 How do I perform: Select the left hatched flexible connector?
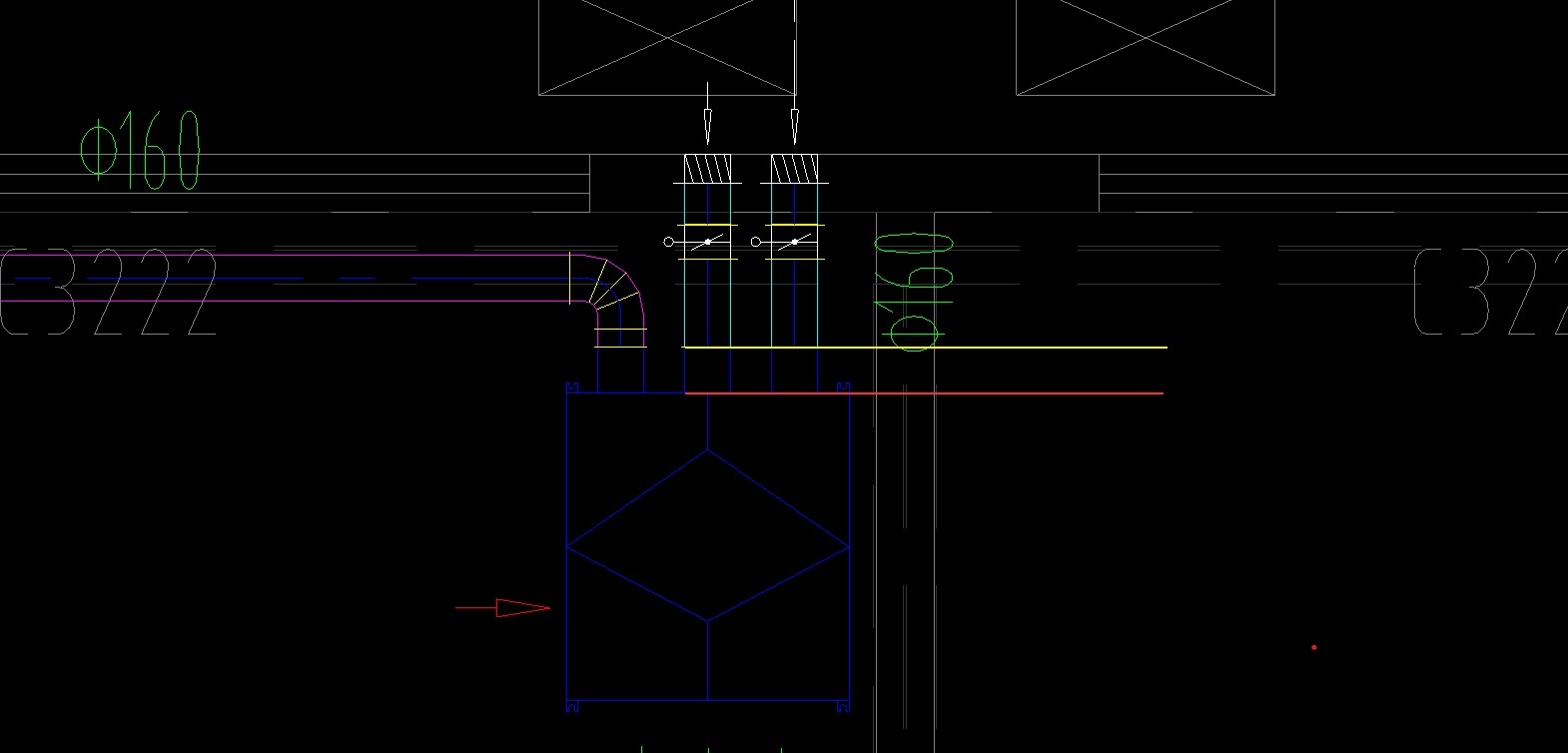point(708,169)
